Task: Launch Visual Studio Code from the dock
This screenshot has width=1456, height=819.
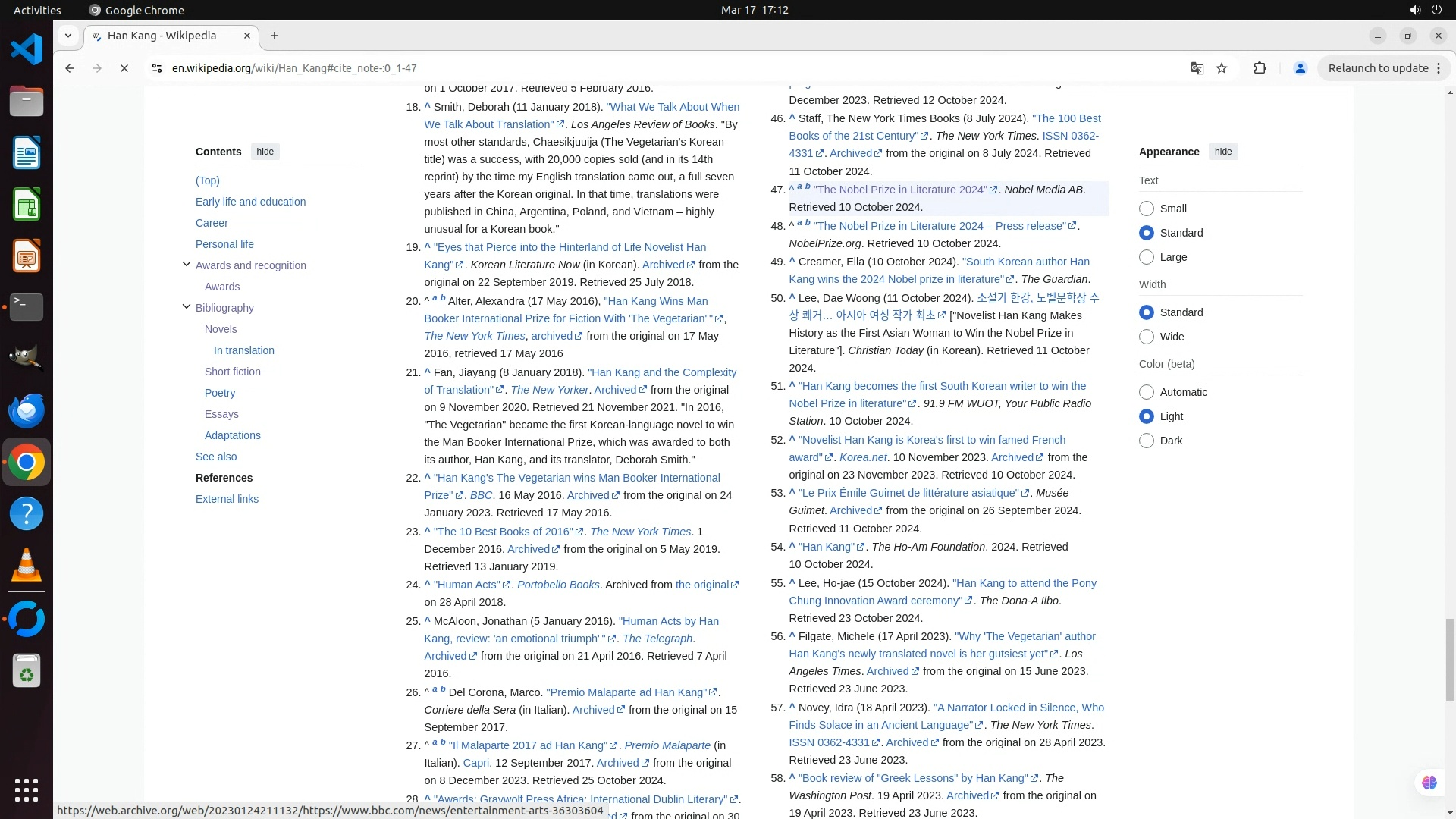Action: [x=27, y=50]
